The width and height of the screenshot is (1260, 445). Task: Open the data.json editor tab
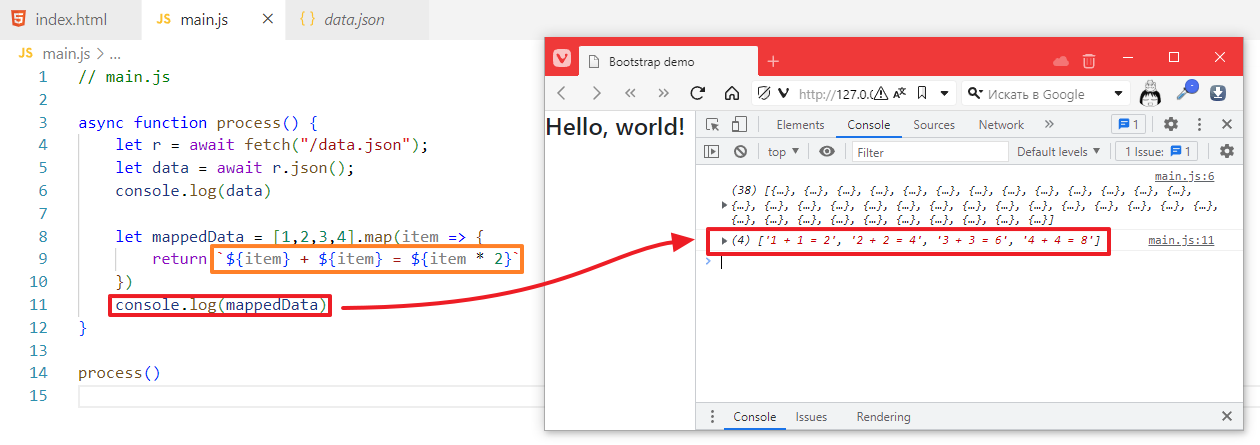coord(354,20)
